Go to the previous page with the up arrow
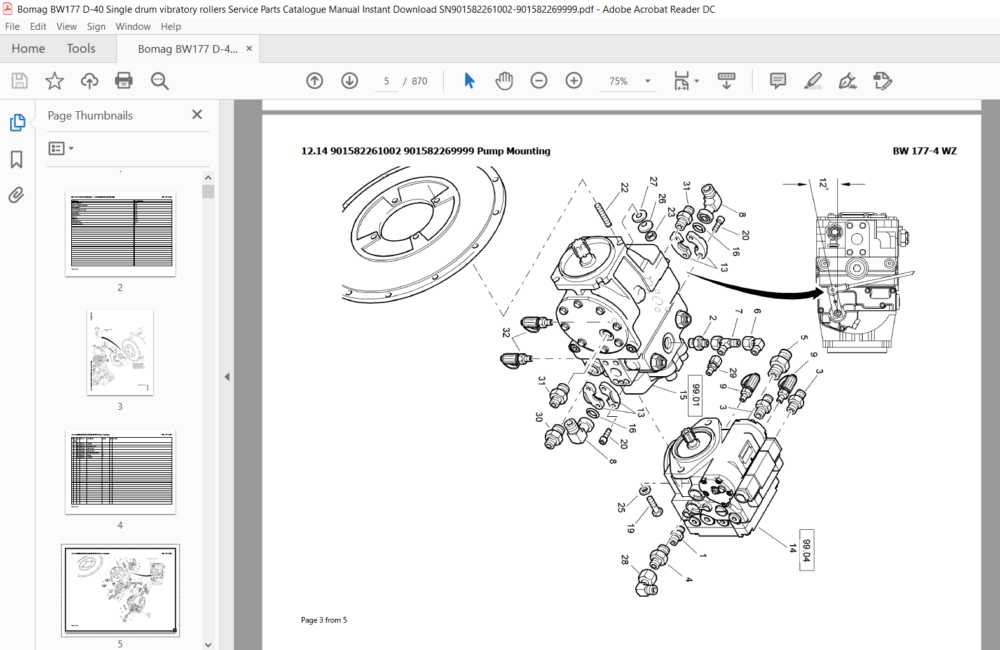The height and width of the screenshot is (650, 1000). 314,81
